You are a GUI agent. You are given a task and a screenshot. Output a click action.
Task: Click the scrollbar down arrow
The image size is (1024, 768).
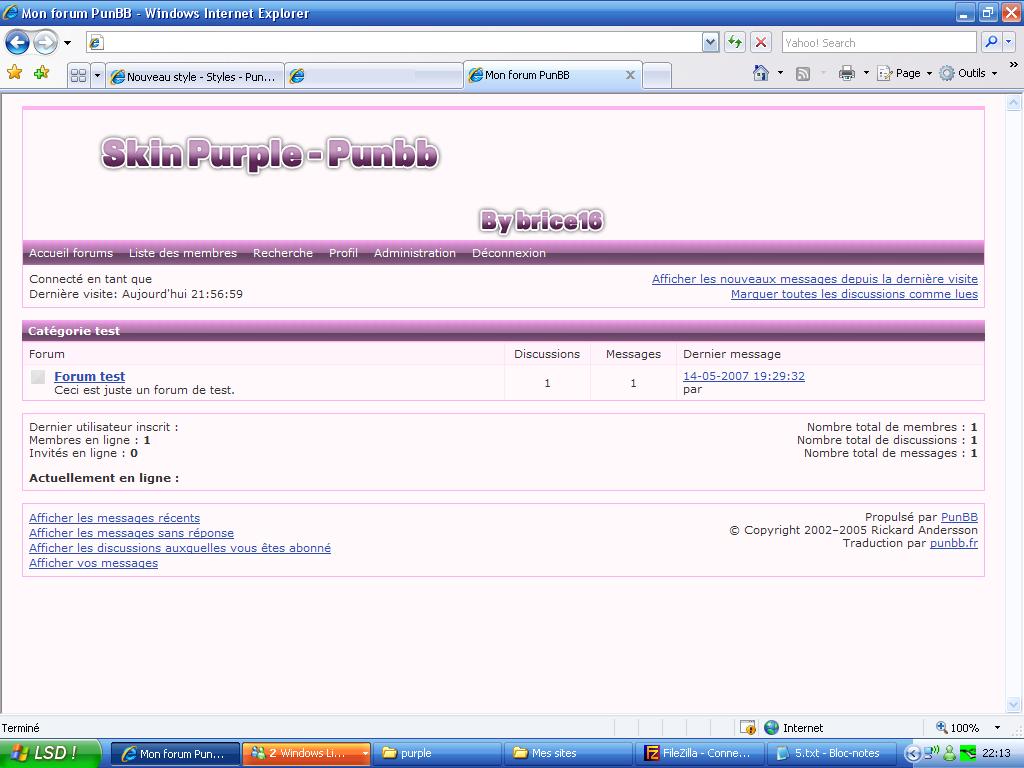click(x=1014, y=704)
